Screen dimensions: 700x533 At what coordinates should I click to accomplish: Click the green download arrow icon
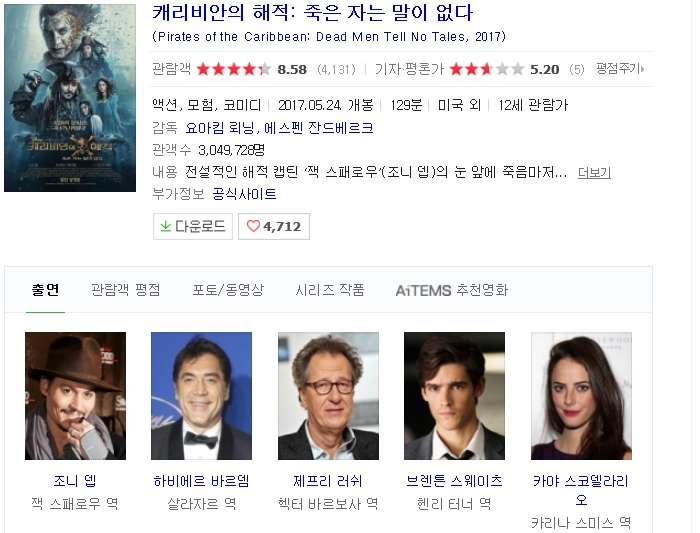pyautogui.click(x=165, y=226)
